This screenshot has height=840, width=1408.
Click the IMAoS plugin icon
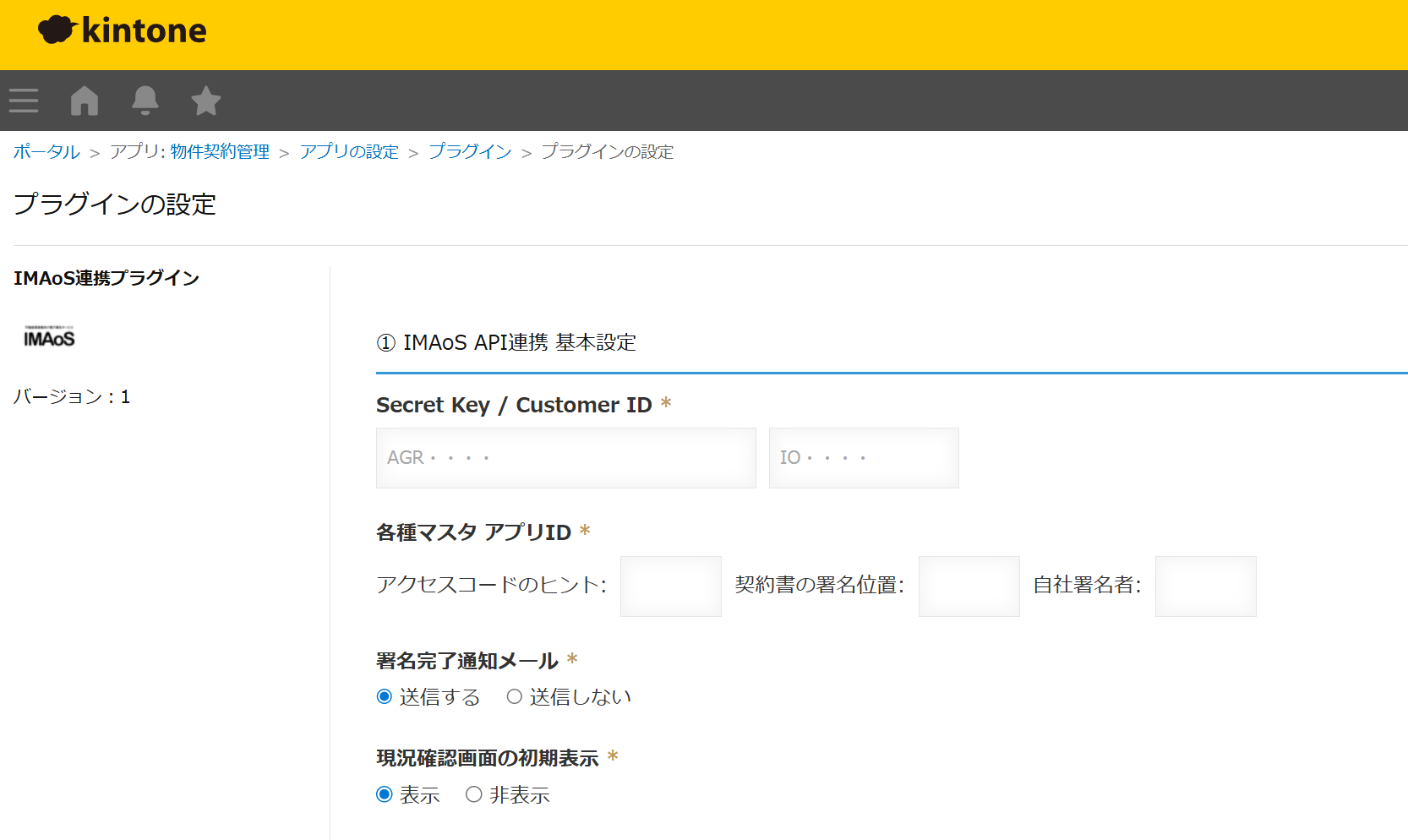(48, 336)
